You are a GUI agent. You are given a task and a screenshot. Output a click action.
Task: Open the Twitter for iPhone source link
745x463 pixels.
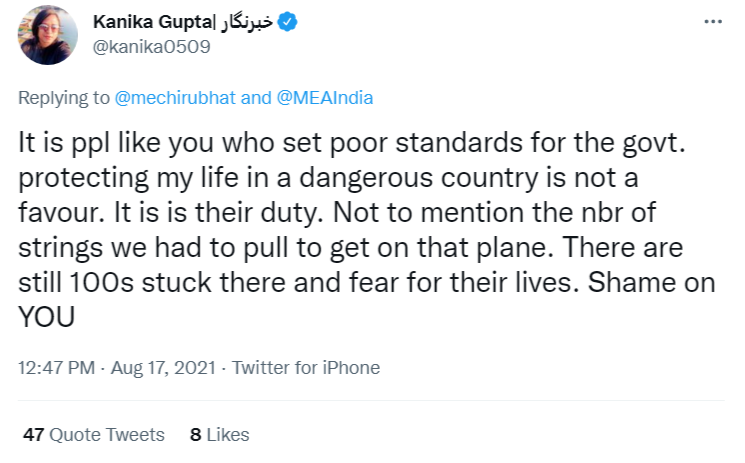pyautogui.click(x=306, y=368)
